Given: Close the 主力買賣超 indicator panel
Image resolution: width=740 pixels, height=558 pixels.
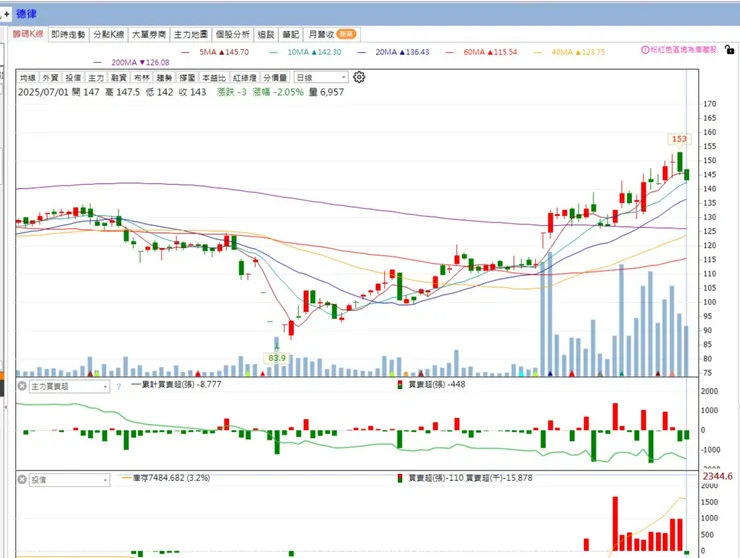Looking at the screenshot, I should click(x=22, y=386).
